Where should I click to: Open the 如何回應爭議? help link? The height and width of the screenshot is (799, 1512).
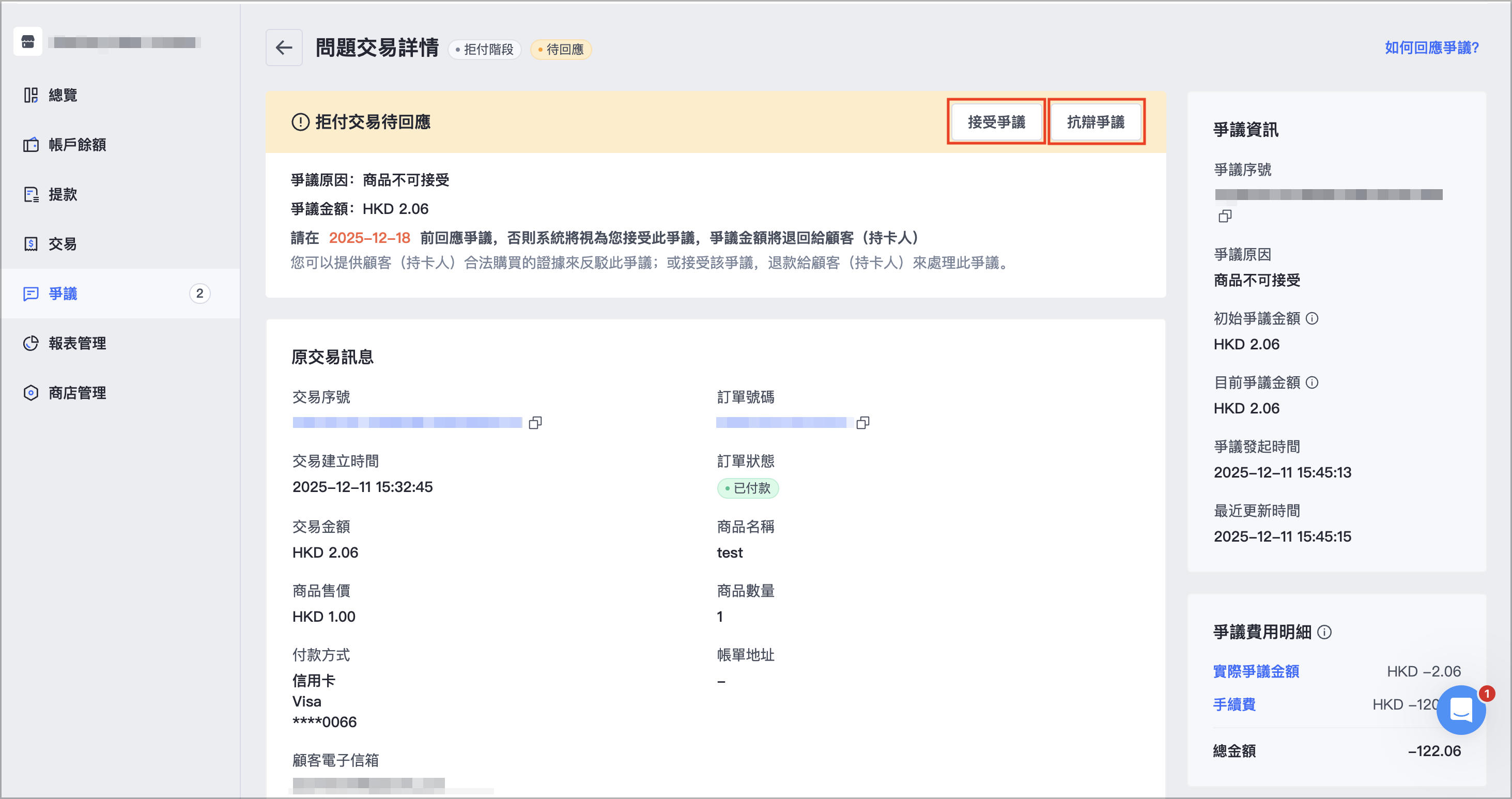[1431, 48]
